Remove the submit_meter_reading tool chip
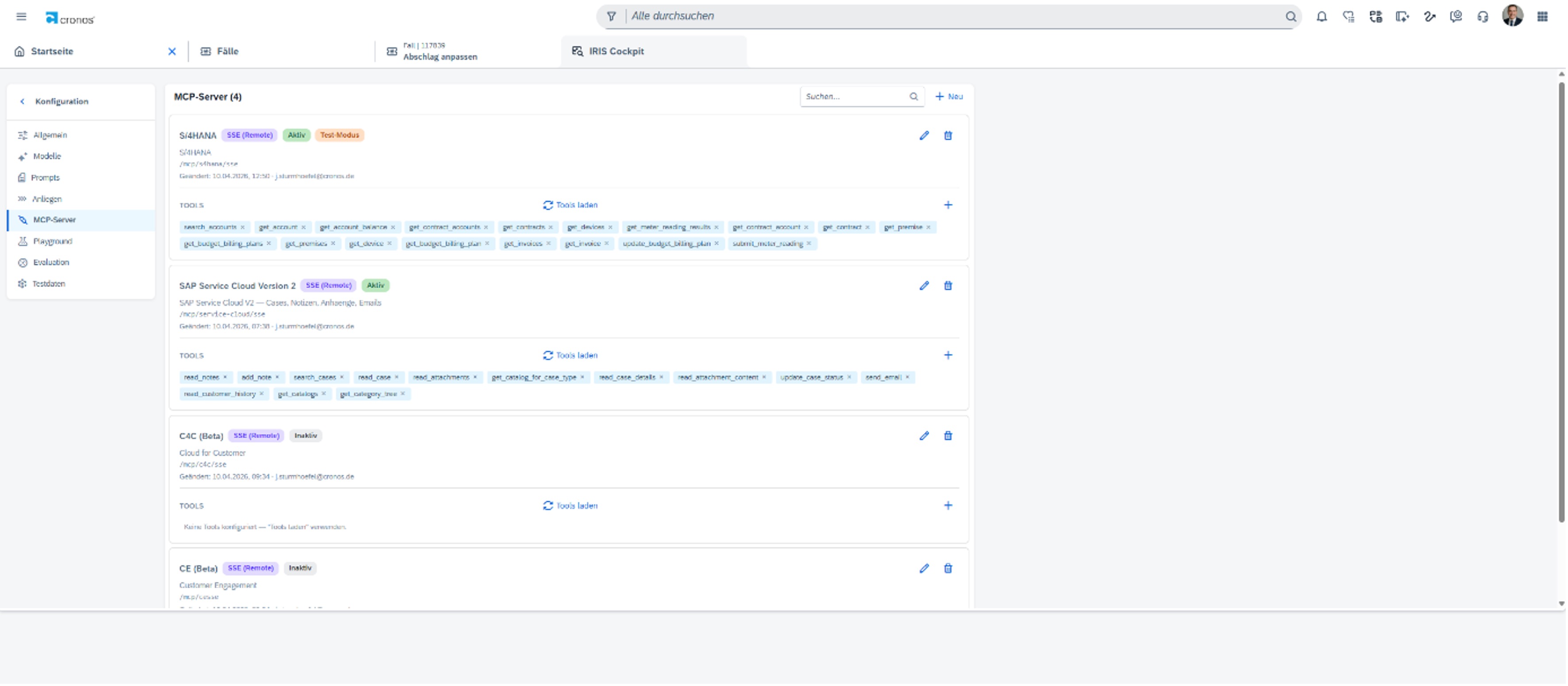The width and height of the screenshot is (1568, 686). [808, 244]
